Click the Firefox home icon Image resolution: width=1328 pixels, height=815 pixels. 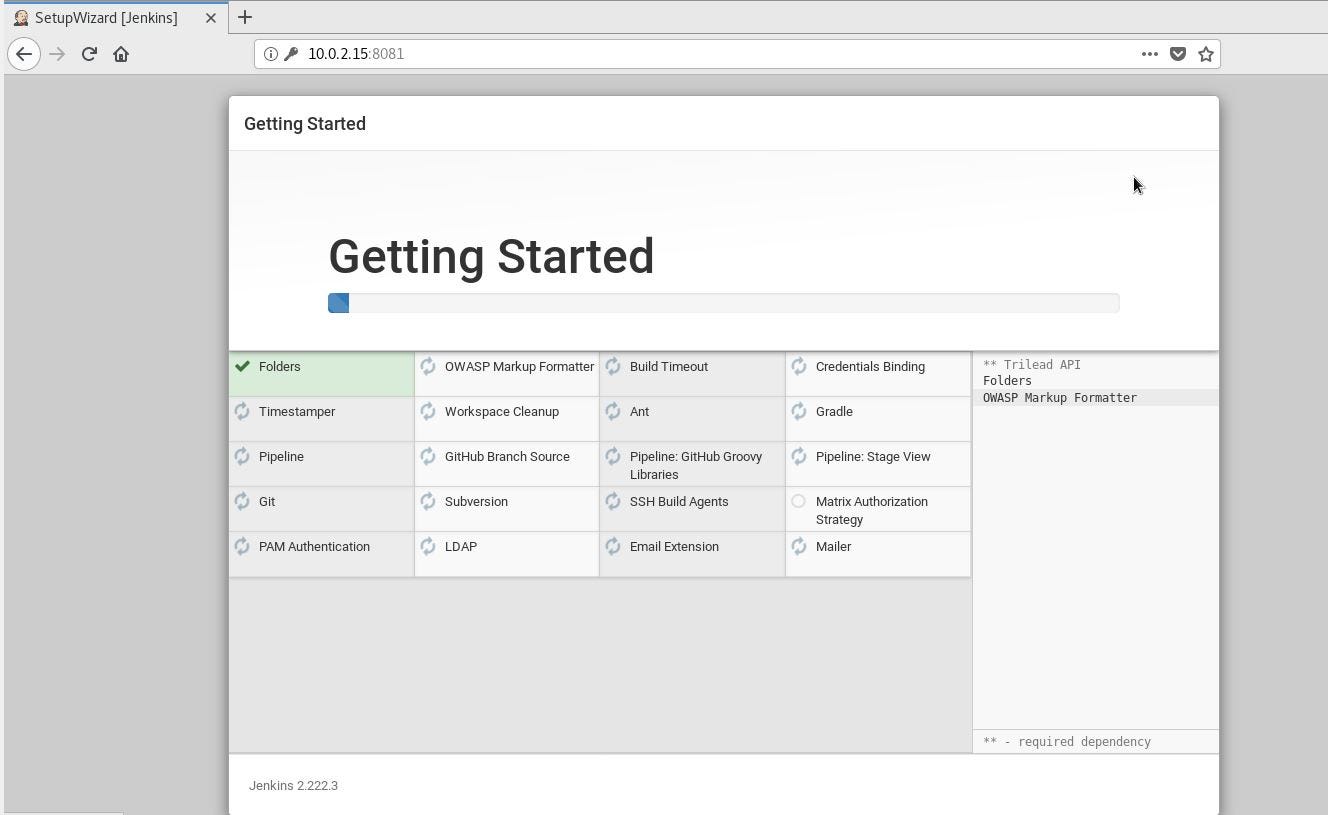121,54
